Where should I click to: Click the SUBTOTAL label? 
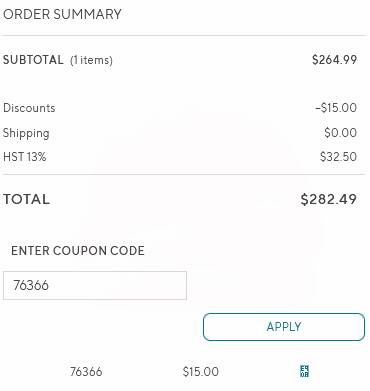click(x=33, y=60)
